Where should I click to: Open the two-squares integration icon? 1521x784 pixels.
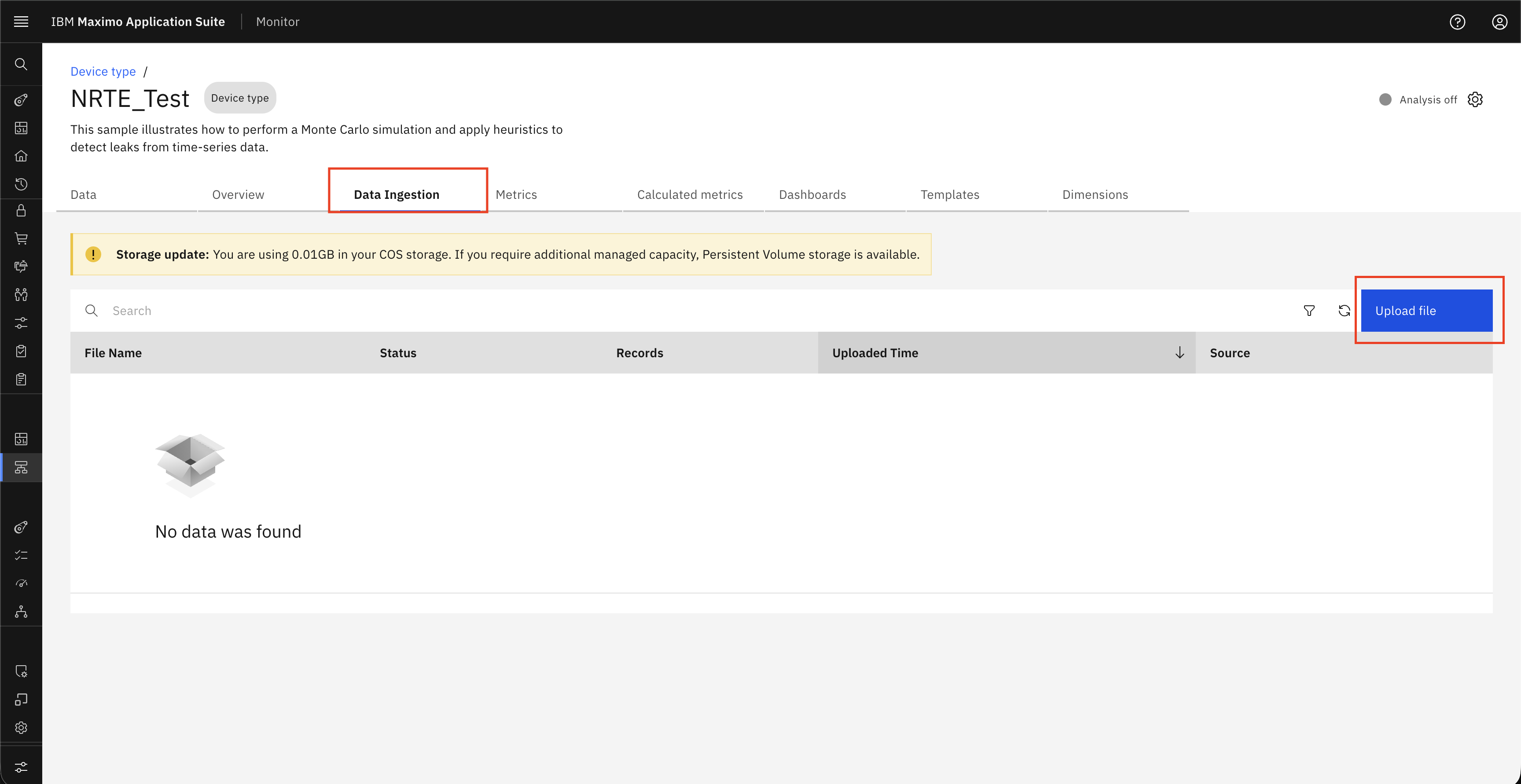click(x=21, y=700)
